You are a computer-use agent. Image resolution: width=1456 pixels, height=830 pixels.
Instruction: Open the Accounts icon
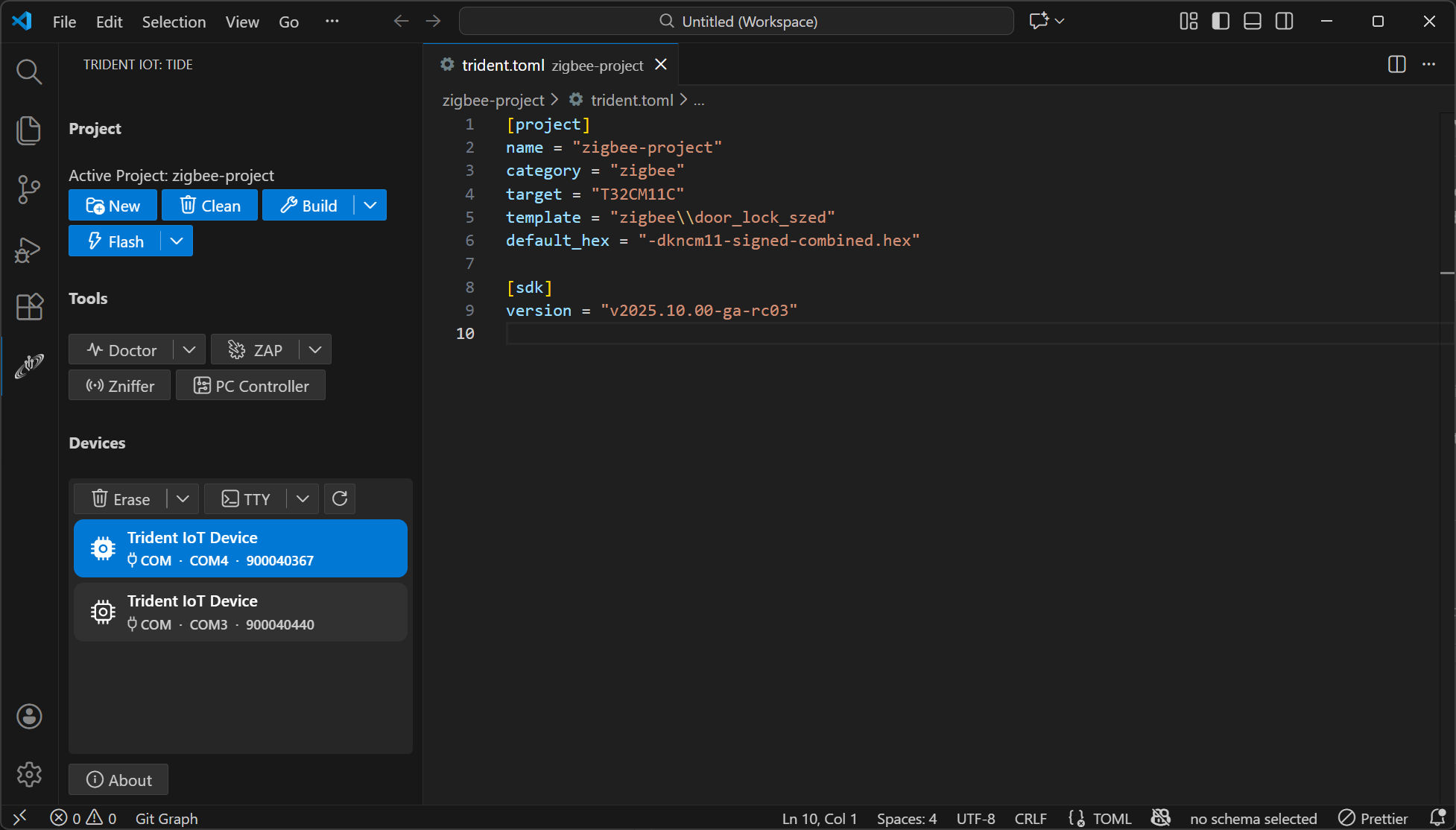click(29, 716)
